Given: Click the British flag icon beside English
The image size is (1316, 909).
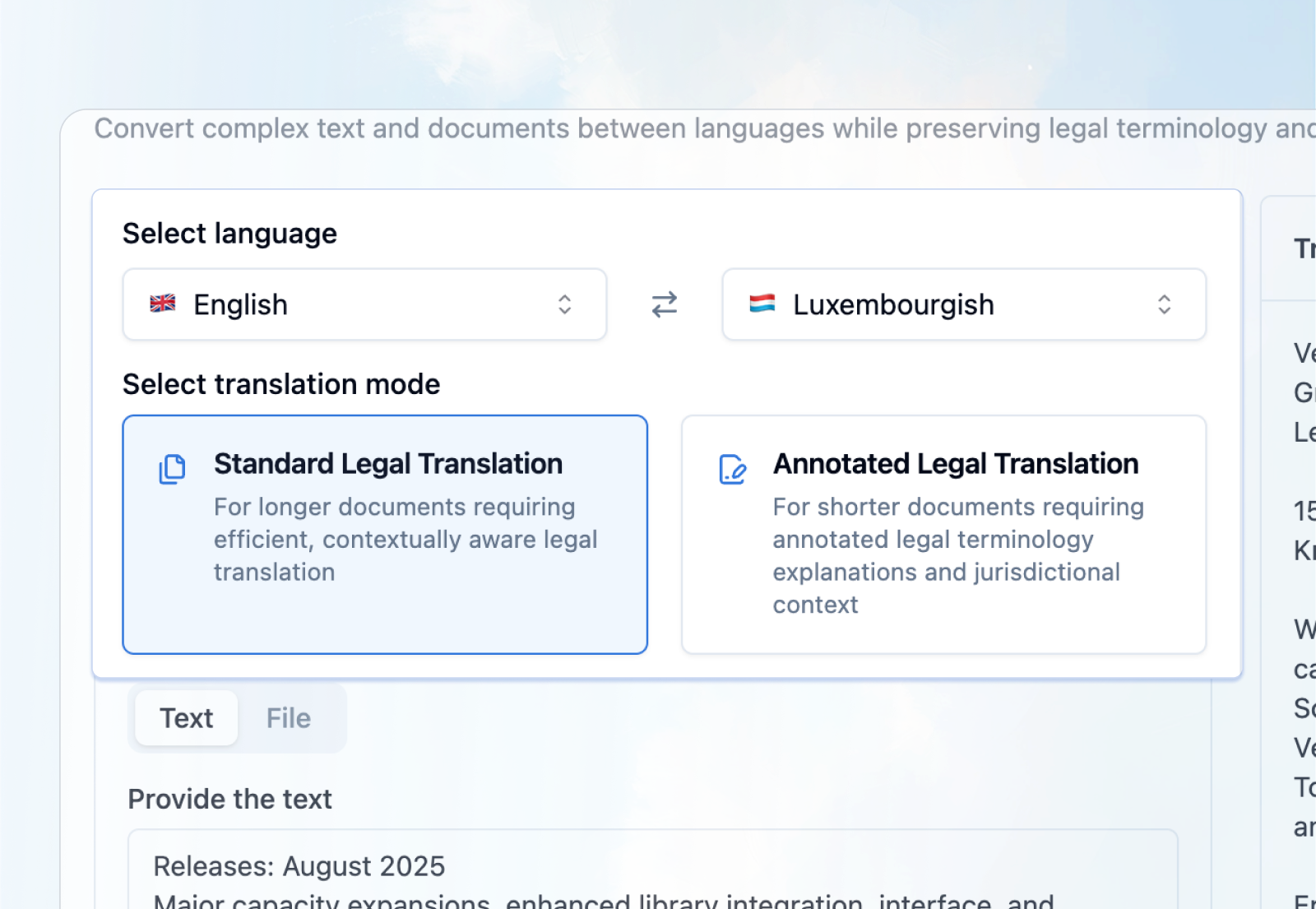Looking at the screenshot, I should (x=164, y=304).
